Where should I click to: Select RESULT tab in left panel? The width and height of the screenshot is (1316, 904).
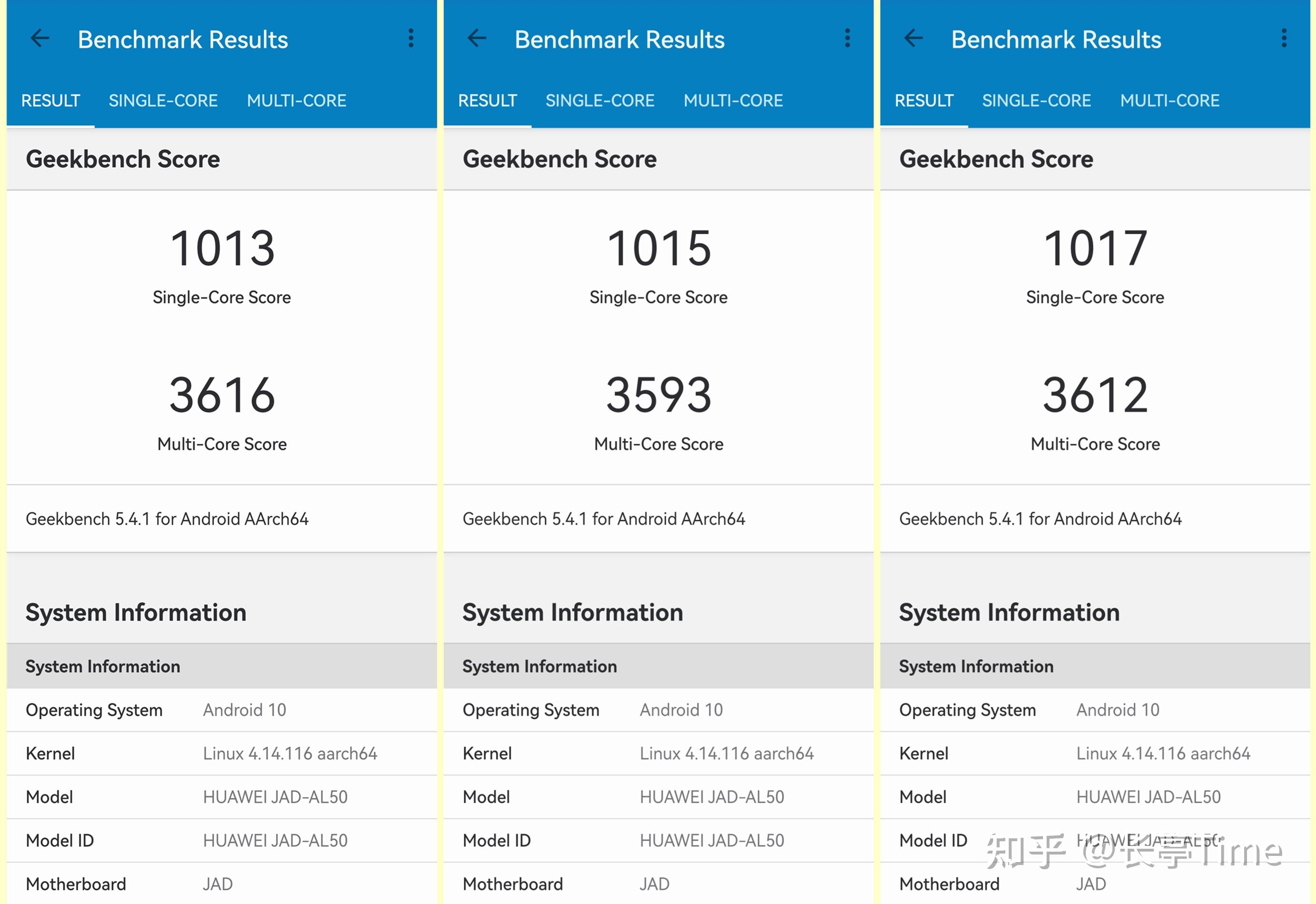(50, 101)
